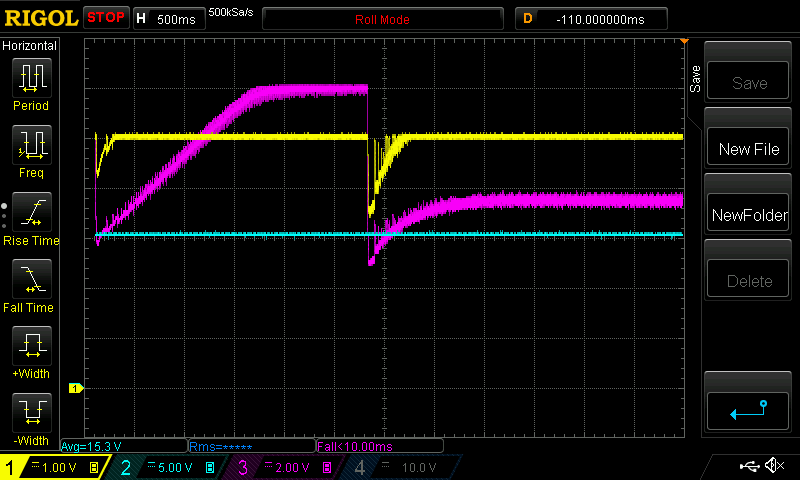Select the Freq measurement icon

click(x=30, y=151)
